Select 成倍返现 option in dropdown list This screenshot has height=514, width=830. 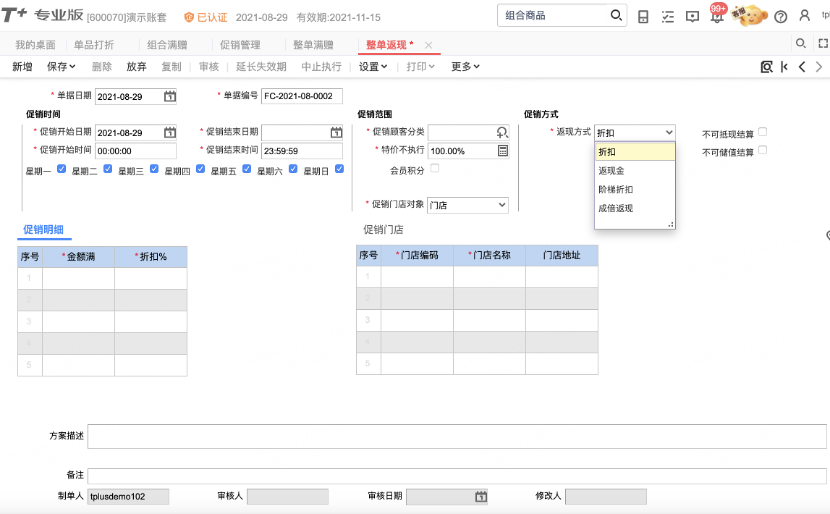coord(635,208)
